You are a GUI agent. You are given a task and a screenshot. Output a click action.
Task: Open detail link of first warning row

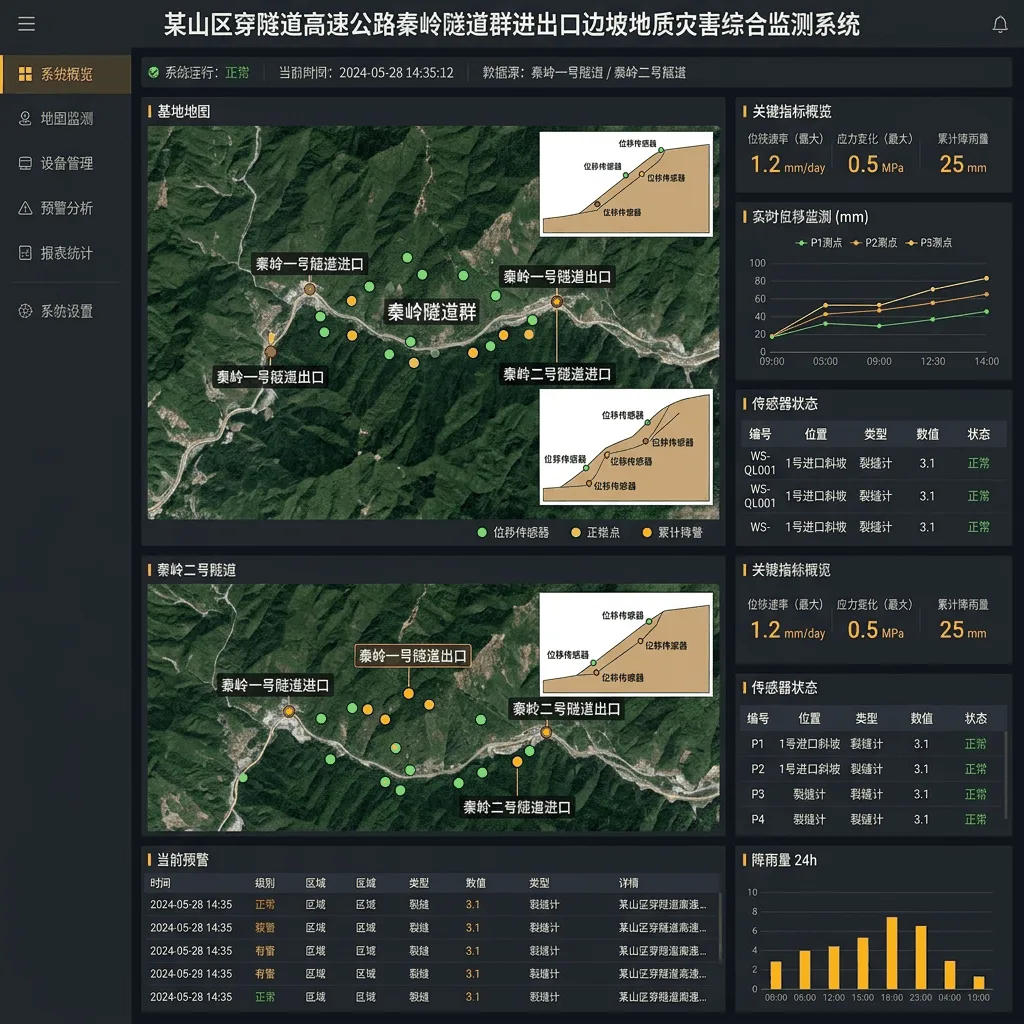coord(662,904)
